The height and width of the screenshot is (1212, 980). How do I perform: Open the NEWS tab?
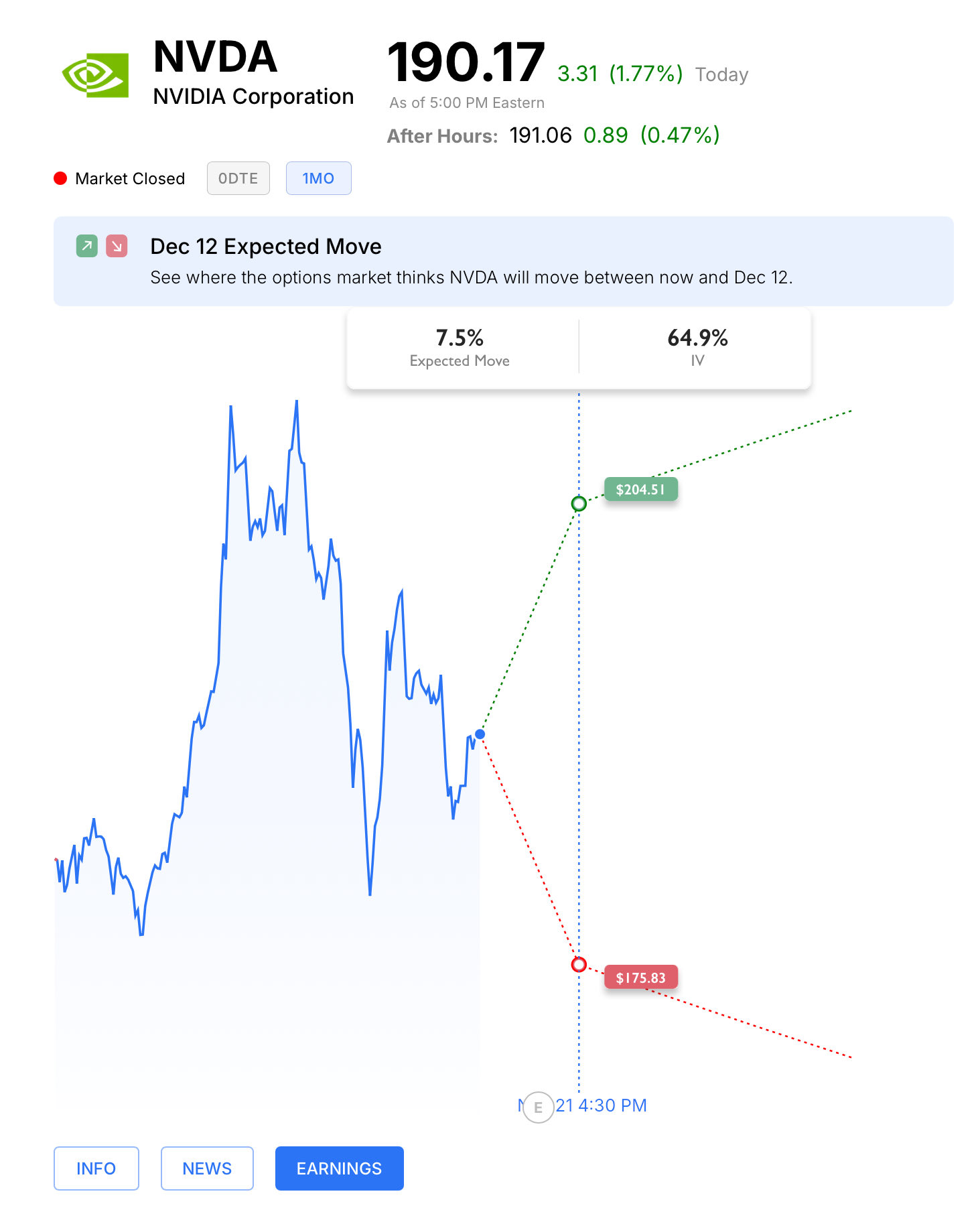207,1168
